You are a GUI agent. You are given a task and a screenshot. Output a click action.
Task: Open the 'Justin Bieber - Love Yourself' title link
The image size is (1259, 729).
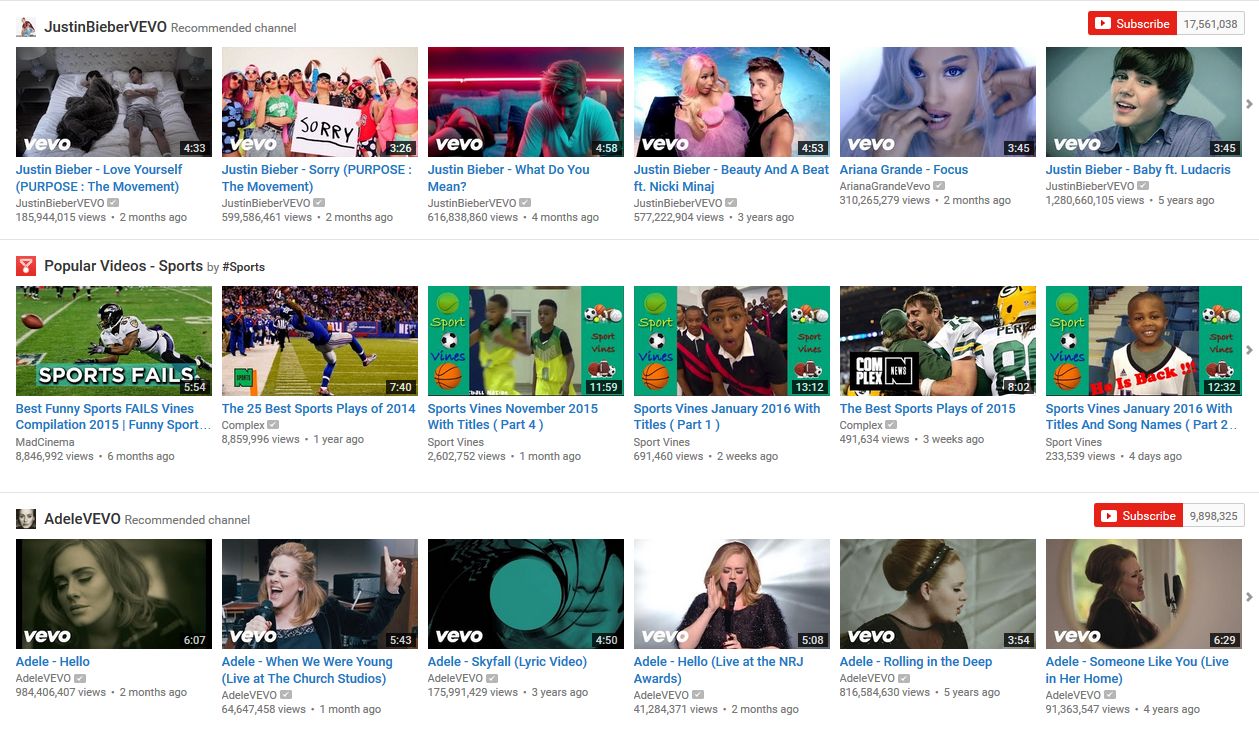click(99, 178)
